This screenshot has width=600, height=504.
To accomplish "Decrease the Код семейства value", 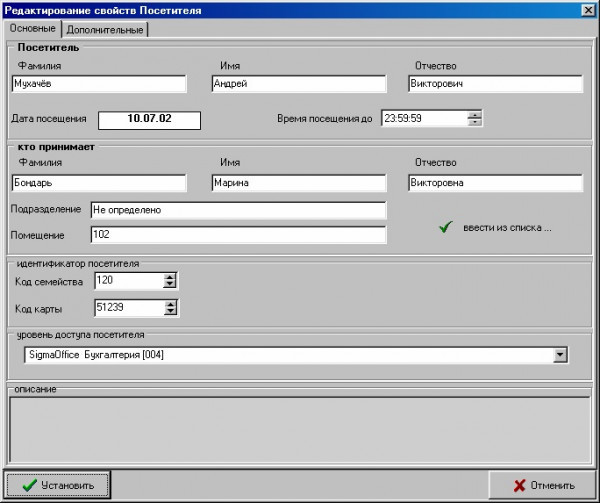I will [x=170, y=286].
